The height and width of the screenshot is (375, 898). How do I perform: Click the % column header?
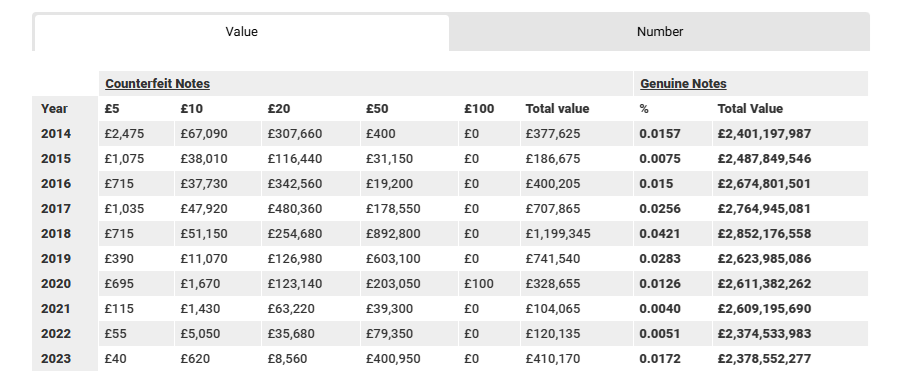coord(644,109)
